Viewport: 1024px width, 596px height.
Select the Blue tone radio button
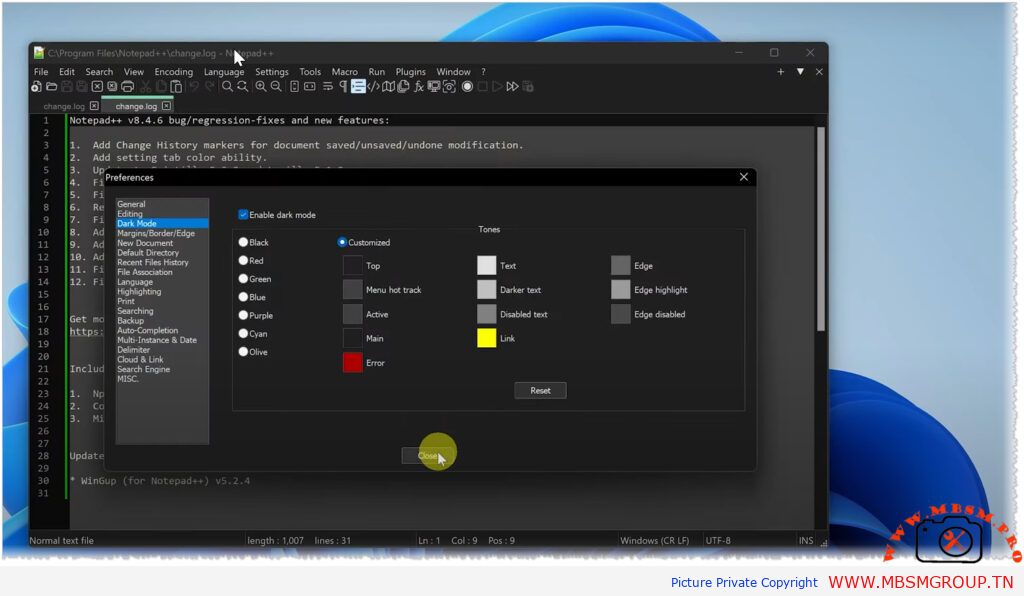[x=243, y=297]
